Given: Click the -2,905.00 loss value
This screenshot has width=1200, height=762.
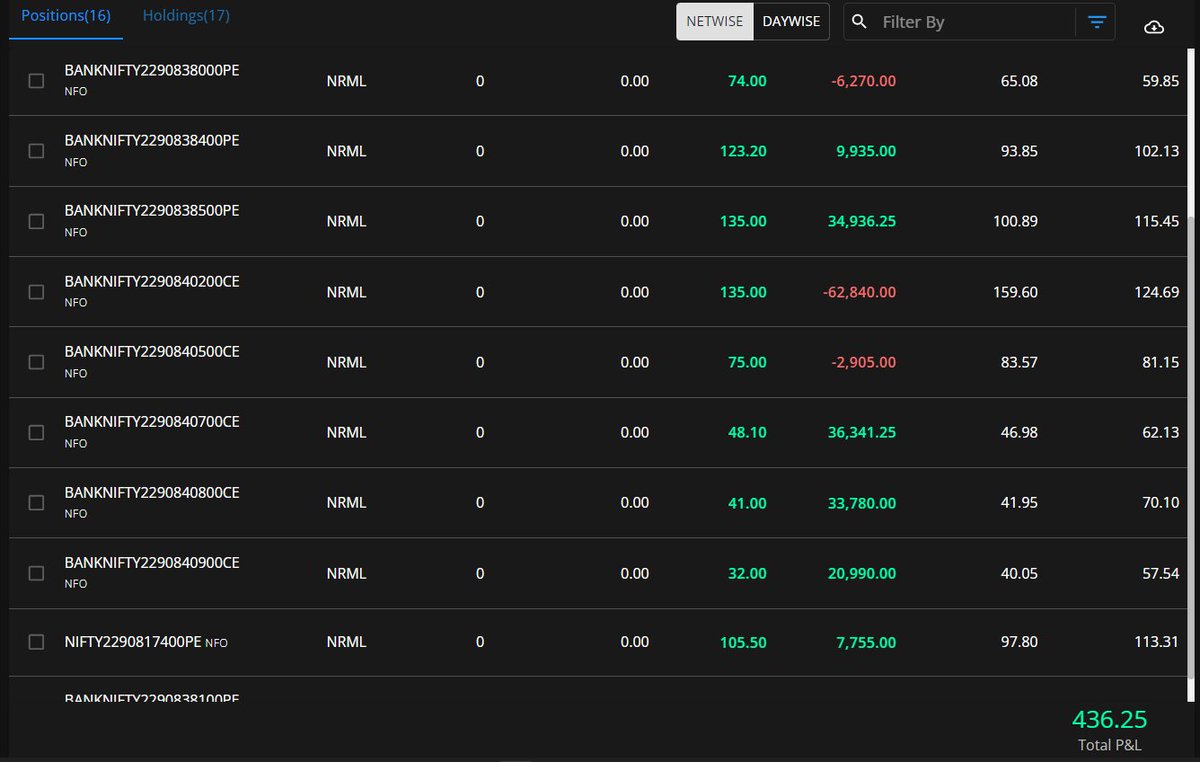Looking at the screenshot, I should tap(863, 362).
